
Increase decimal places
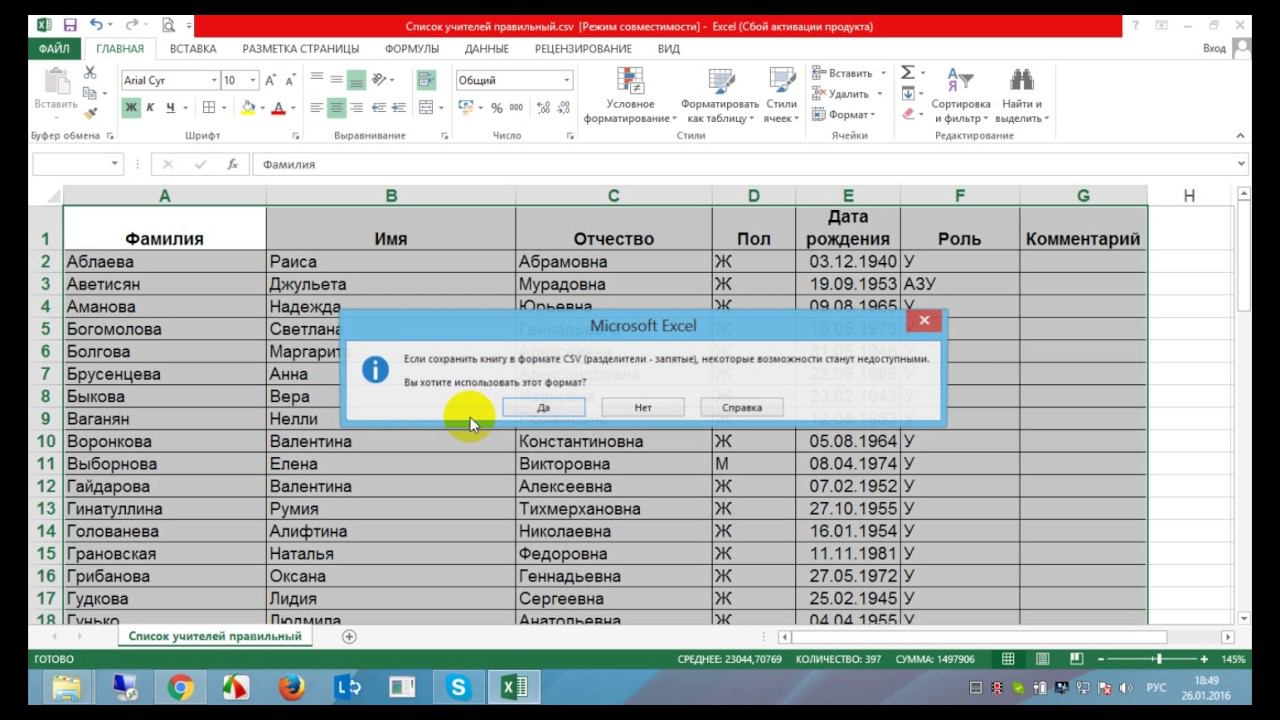[543, 108]
